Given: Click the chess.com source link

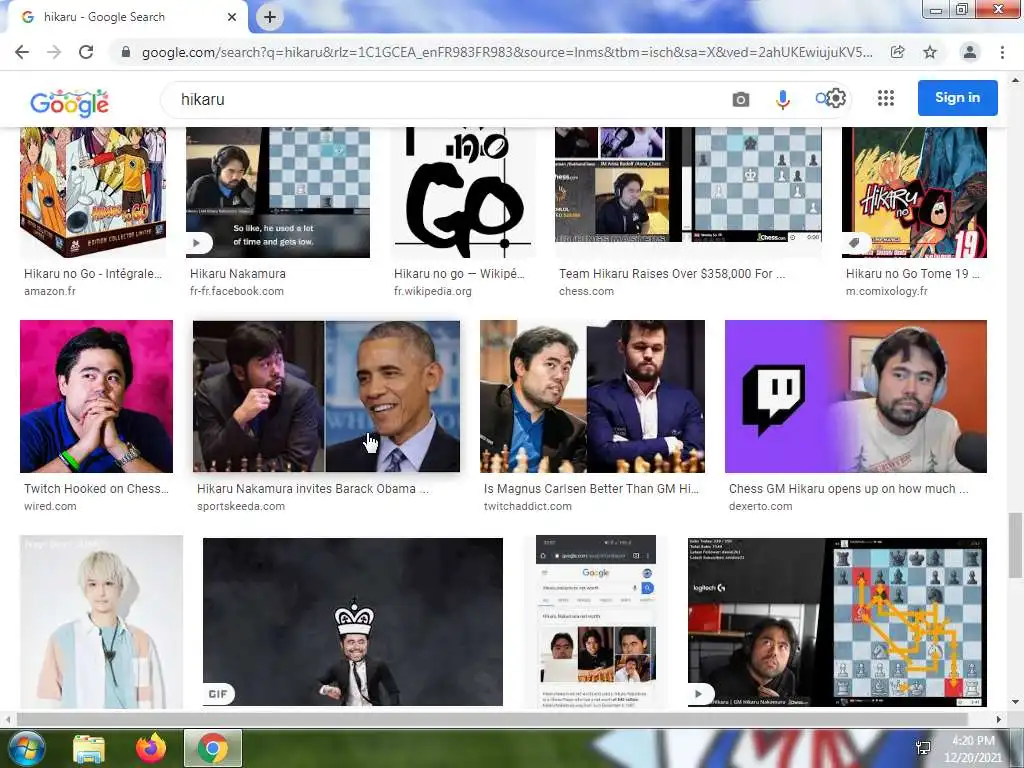Looking at the screenshot, I should 586,291.
